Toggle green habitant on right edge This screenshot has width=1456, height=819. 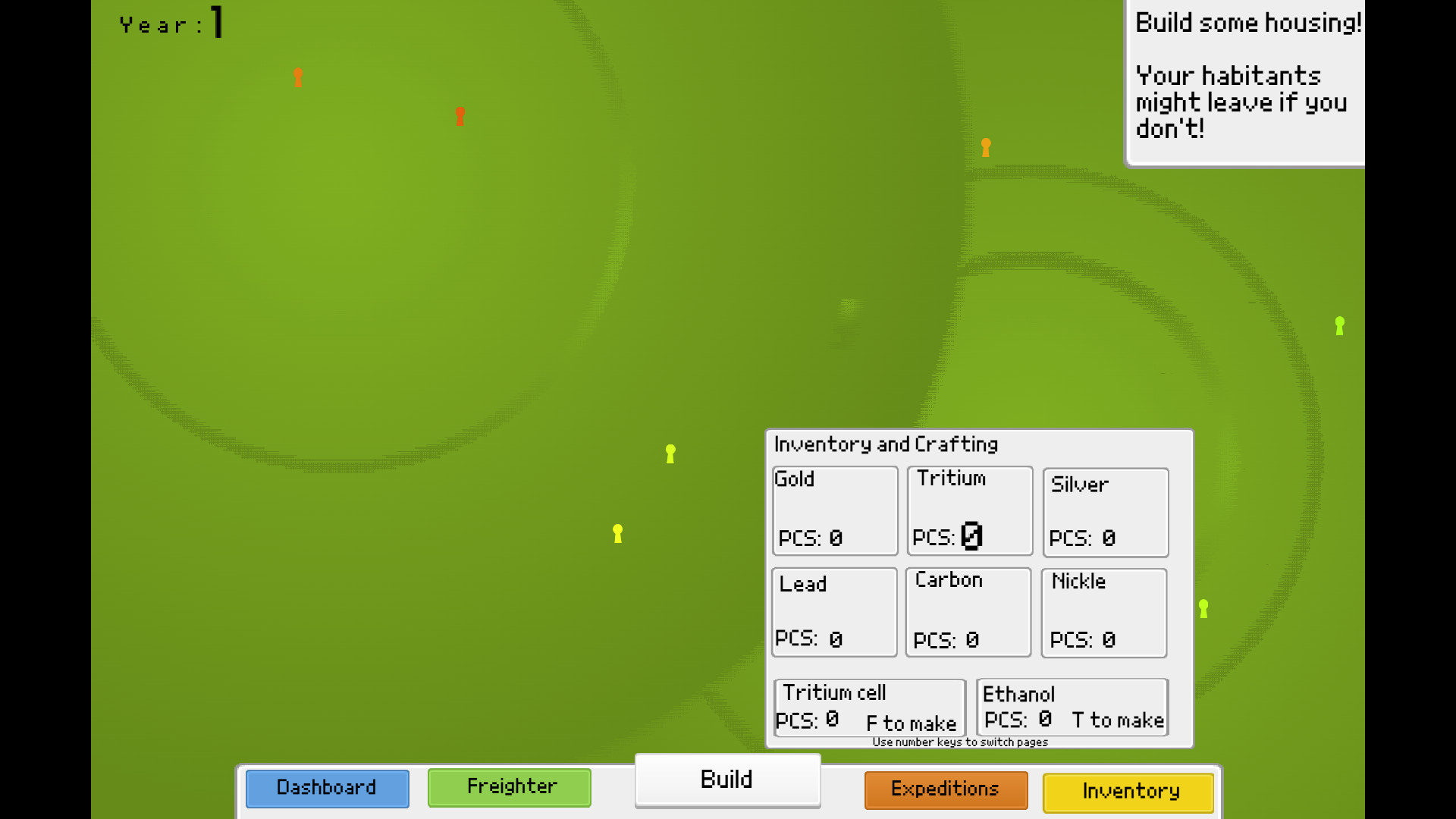tap(1339, 326)
